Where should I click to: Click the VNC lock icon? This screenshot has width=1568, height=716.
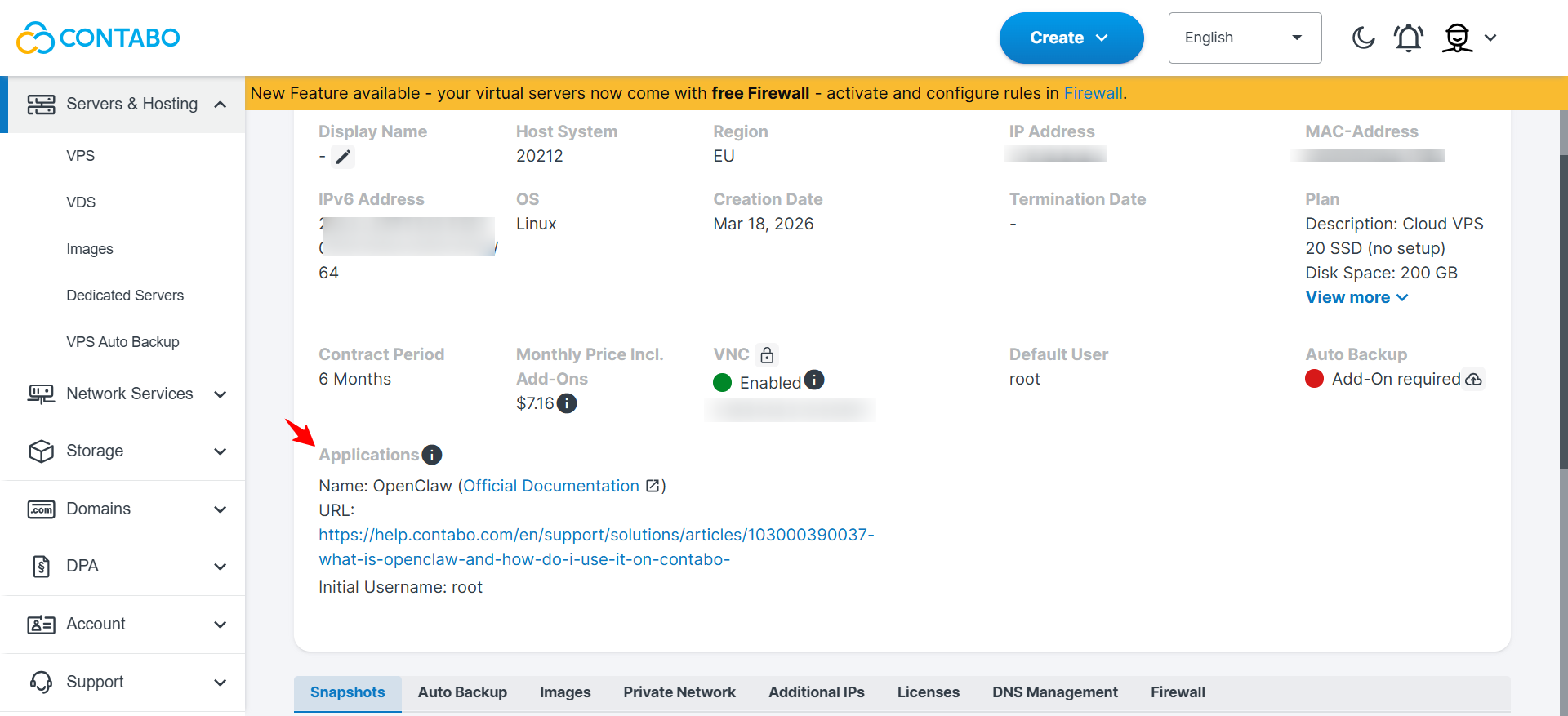point(767,355)
